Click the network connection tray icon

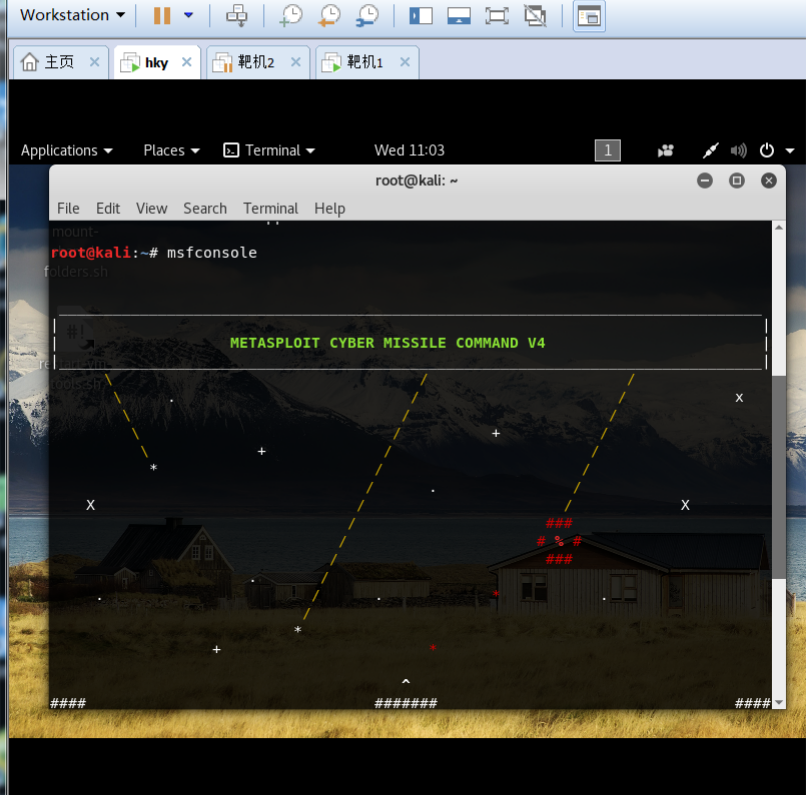[710, 151]
